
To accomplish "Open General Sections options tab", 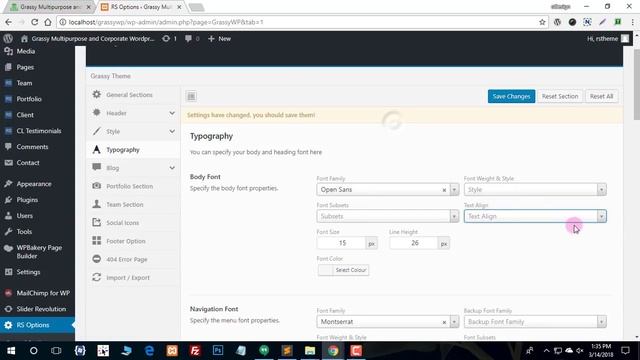I will click(x=133, y=95).
